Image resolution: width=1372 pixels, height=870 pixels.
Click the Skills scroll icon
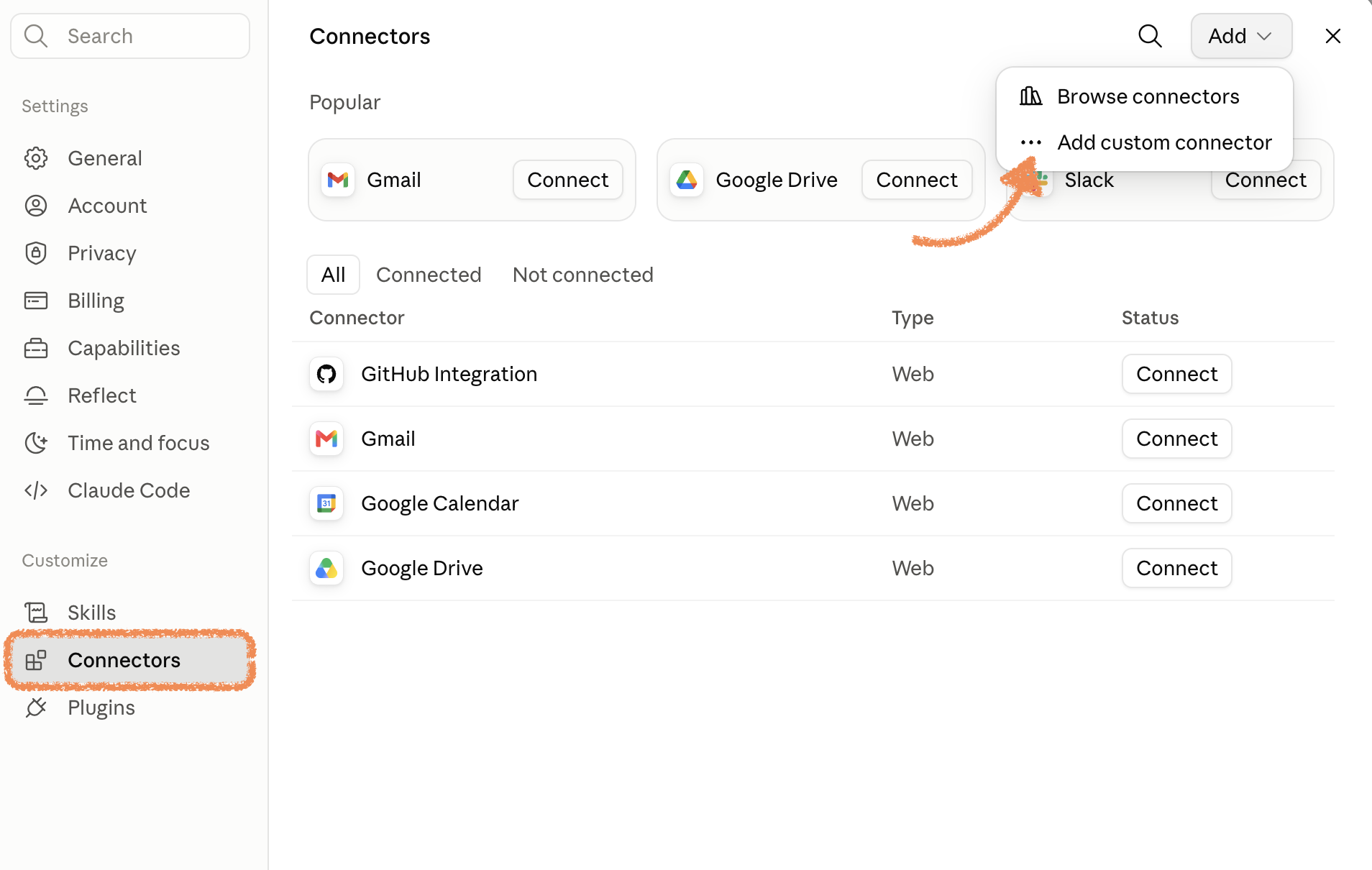point(36,613)
